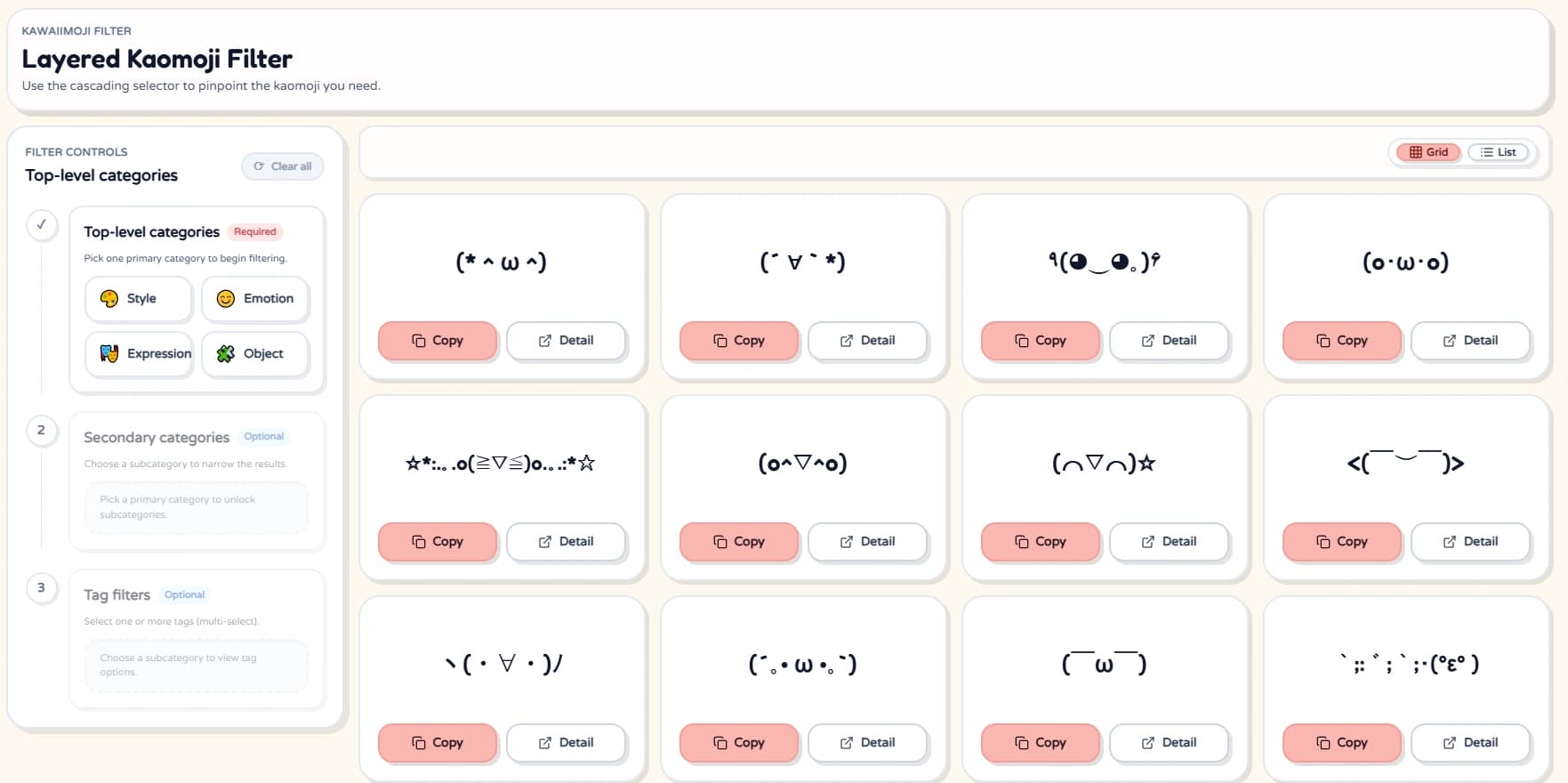Open Detail for the (´｡• ω •｡`) kaomoji

(867, 743)
